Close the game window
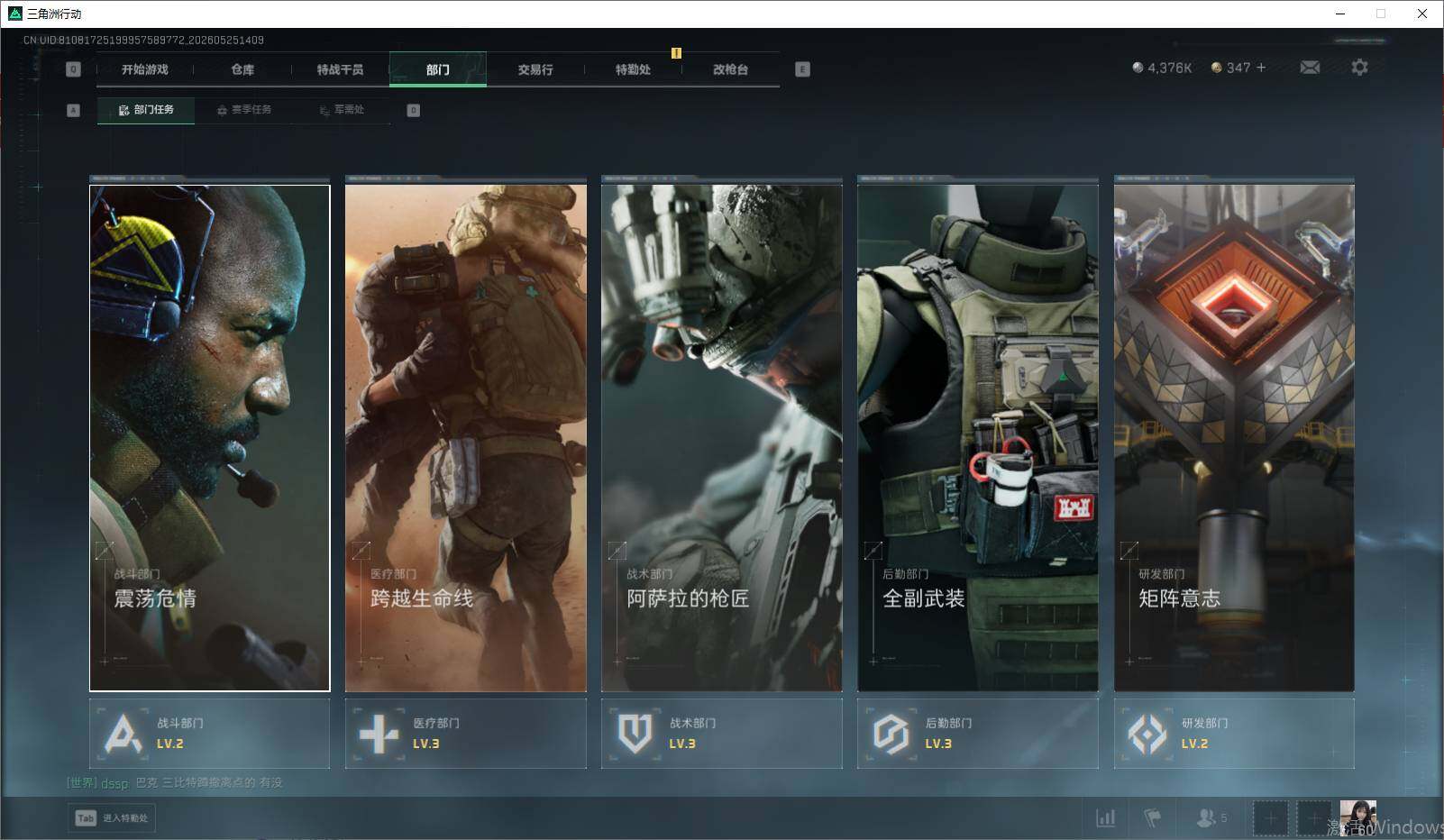The width and height of the screenshot is (1444, 840). tap(1422, 14)
